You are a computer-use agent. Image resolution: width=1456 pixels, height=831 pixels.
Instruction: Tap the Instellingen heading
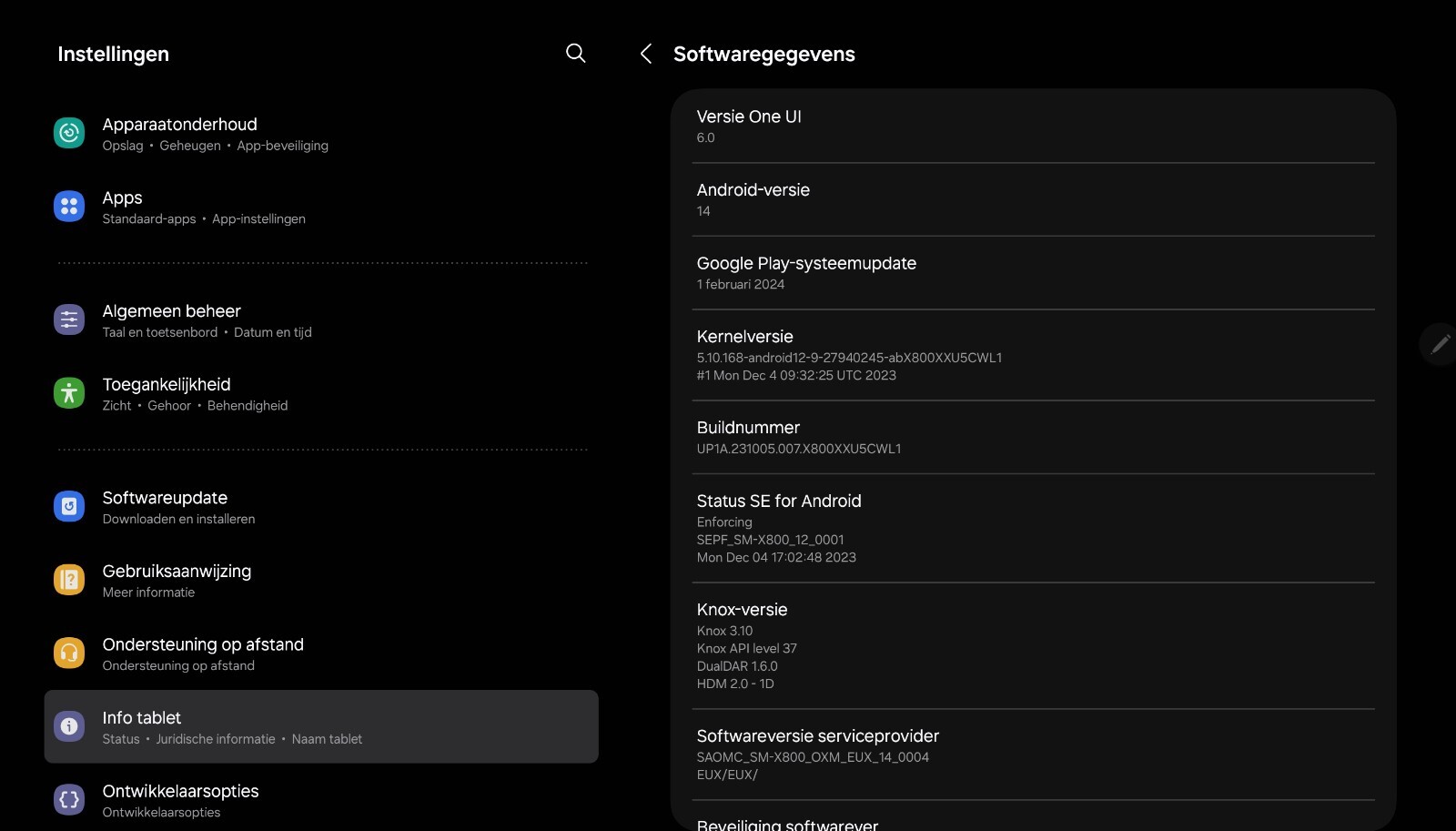tap(113, 54)
